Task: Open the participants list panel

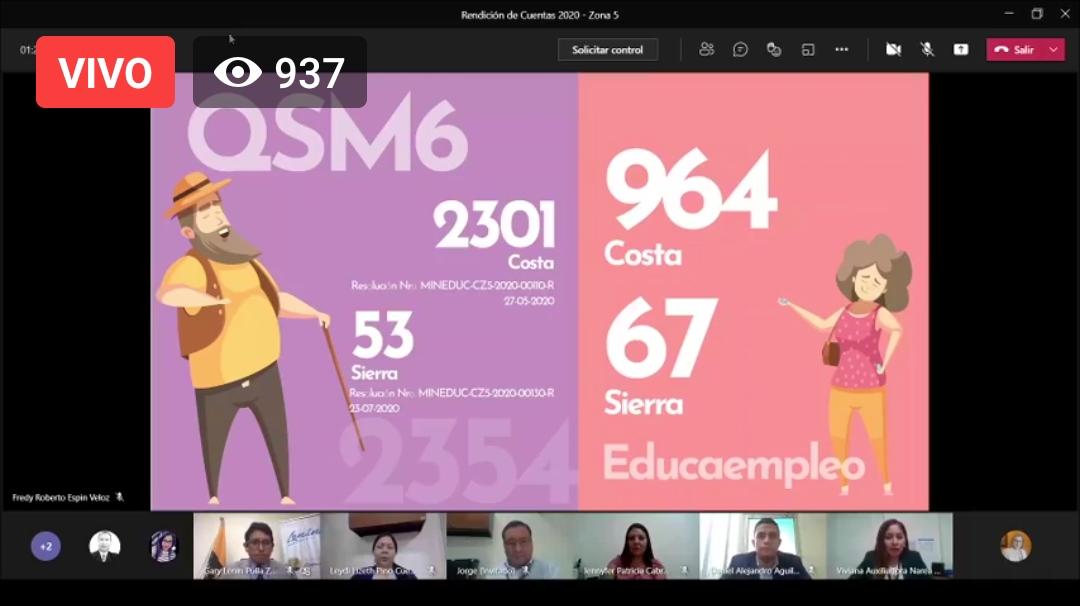Action: (x=706, y=50)
